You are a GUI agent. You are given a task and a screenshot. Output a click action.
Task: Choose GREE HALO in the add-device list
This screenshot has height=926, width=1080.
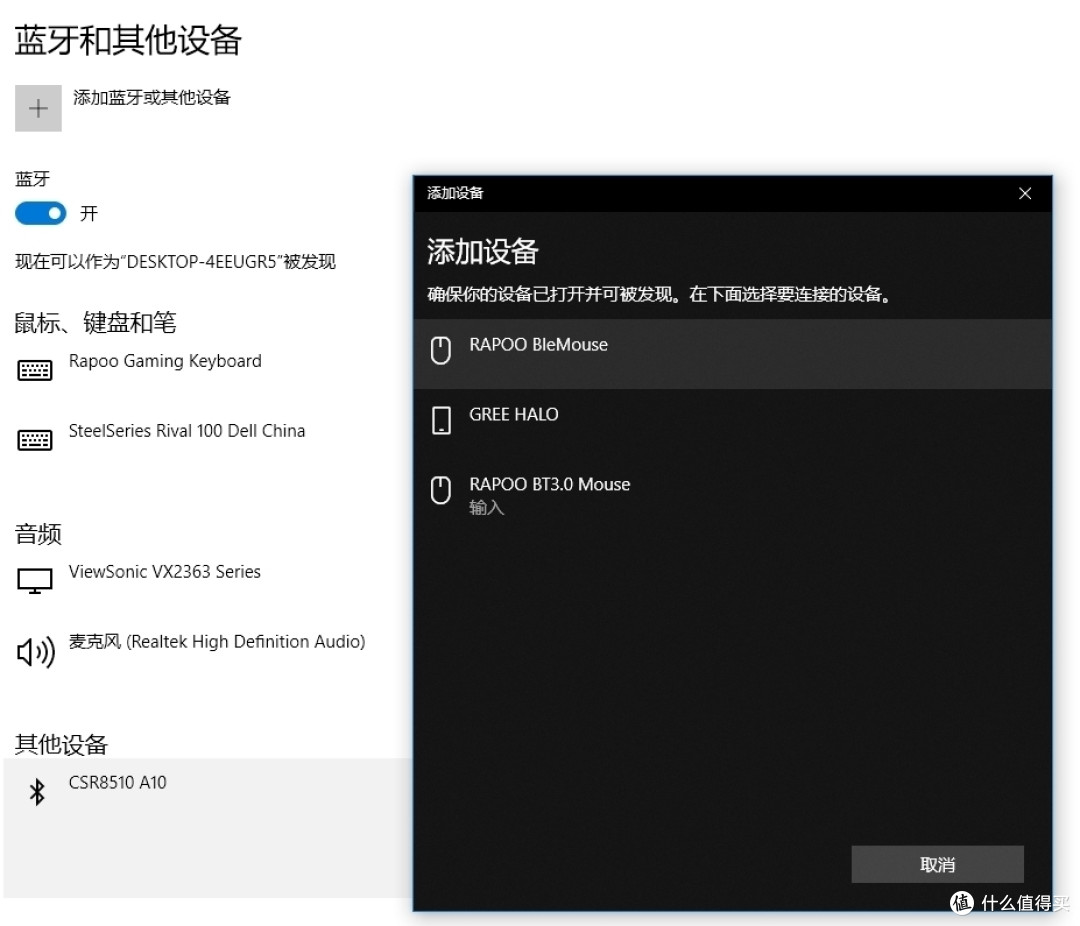coord(733,424)
